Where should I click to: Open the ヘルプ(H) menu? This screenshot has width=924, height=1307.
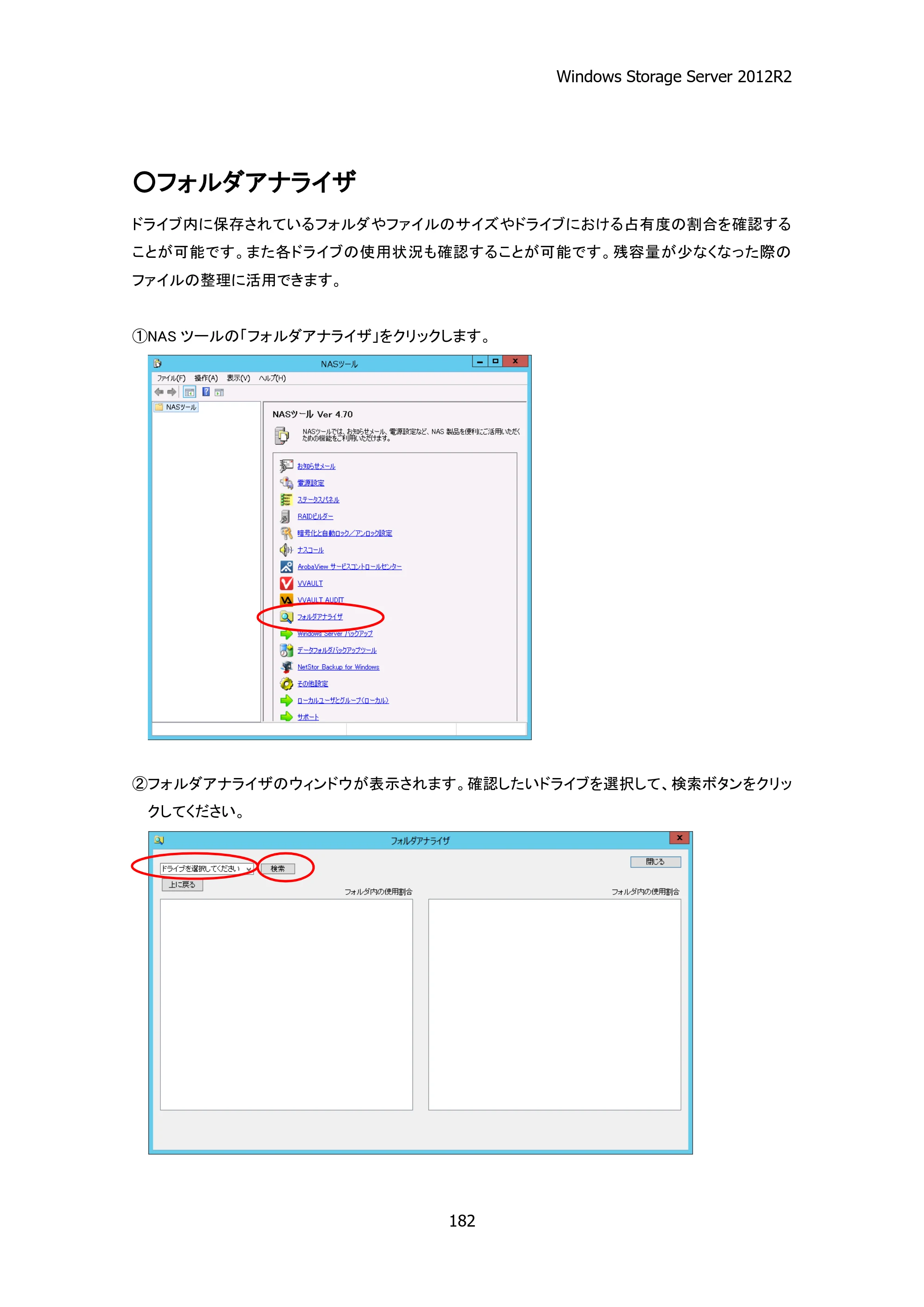click(x=272, y=378)
